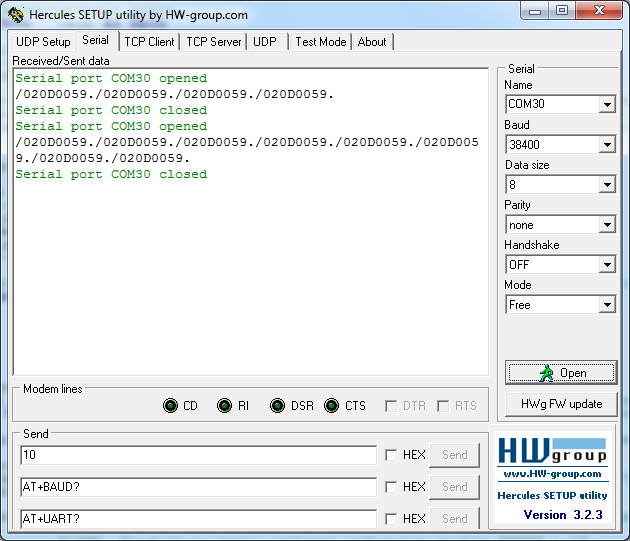
Task: Toggle the DTR checkbox
Action: coord(391,406)
